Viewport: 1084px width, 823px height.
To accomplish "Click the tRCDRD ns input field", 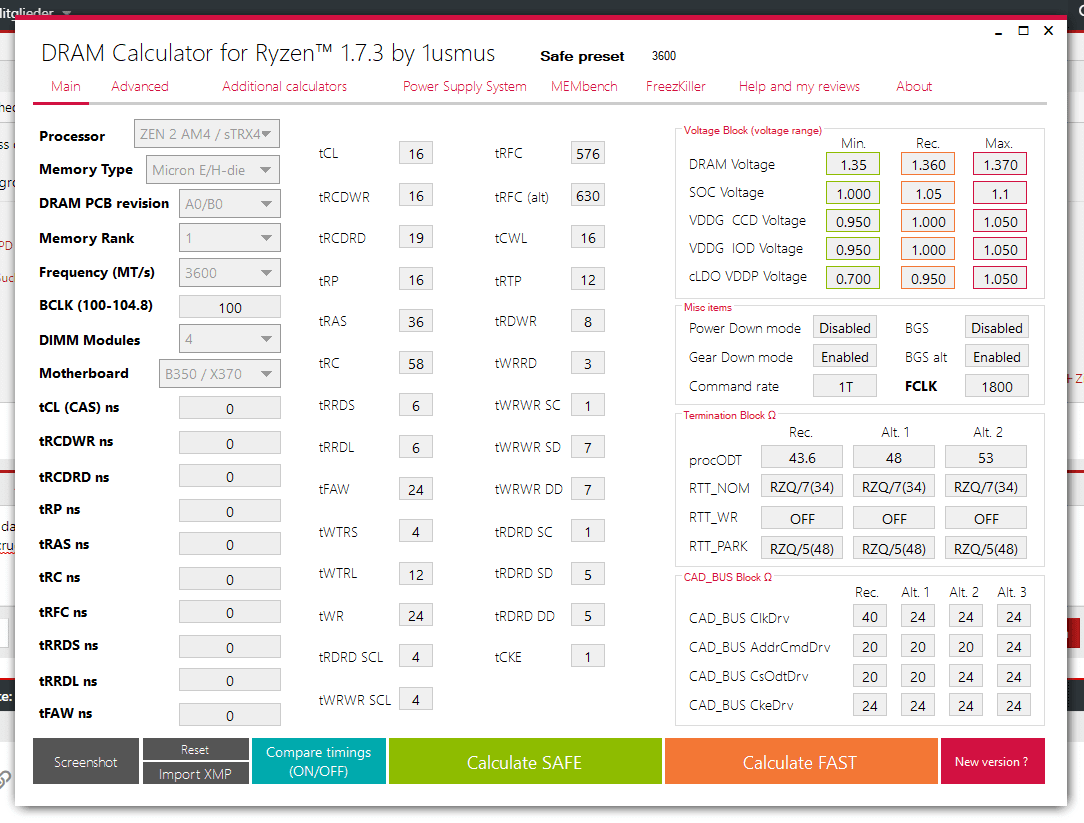I will [230, 477].
